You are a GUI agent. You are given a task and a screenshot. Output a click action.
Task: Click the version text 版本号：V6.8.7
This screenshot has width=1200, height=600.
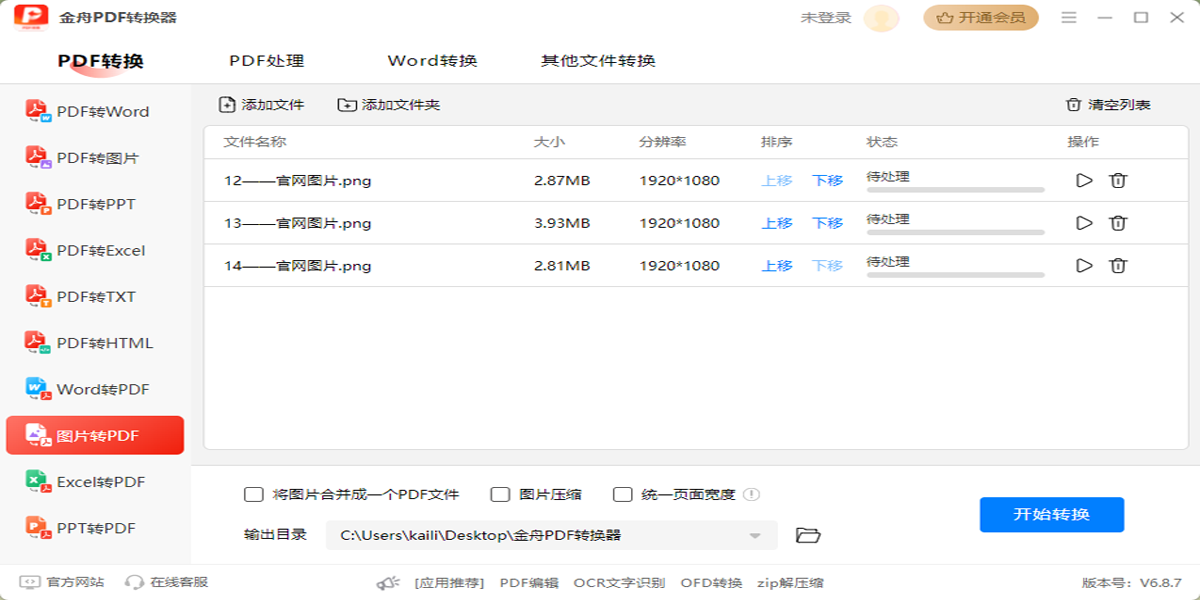tap(1131, 582)
